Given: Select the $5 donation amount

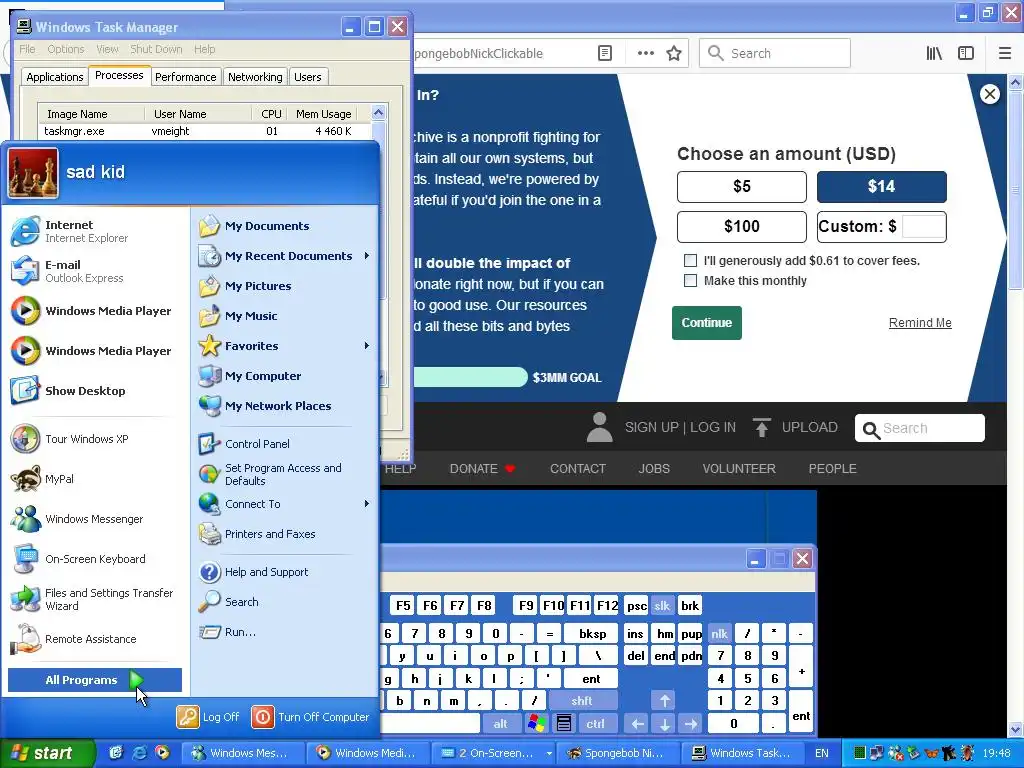Looking at the screenshot, I should click(742, 187).
